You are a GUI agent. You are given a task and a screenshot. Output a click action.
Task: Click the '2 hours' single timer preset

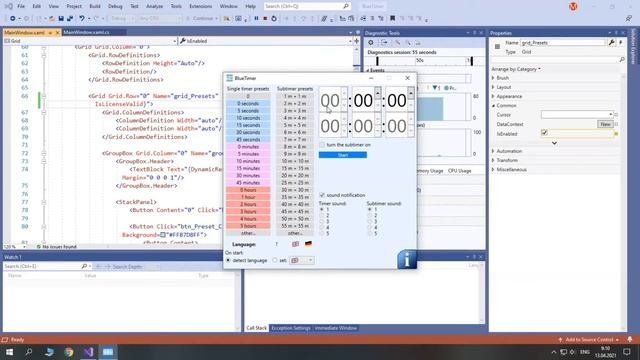coord(248,204)
